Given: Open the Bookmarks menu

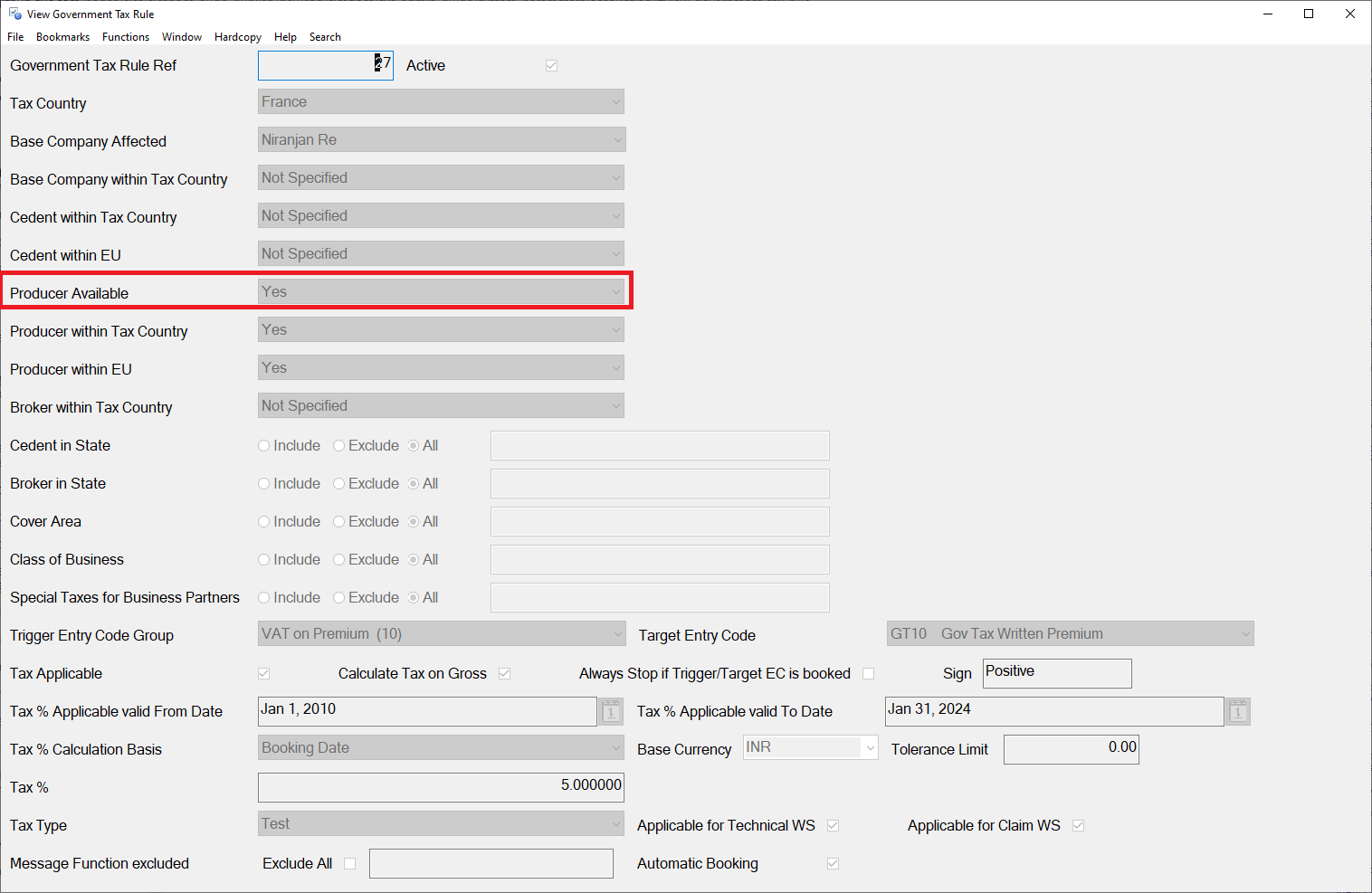Looking at the screenshot, I should tap(62, 37).
